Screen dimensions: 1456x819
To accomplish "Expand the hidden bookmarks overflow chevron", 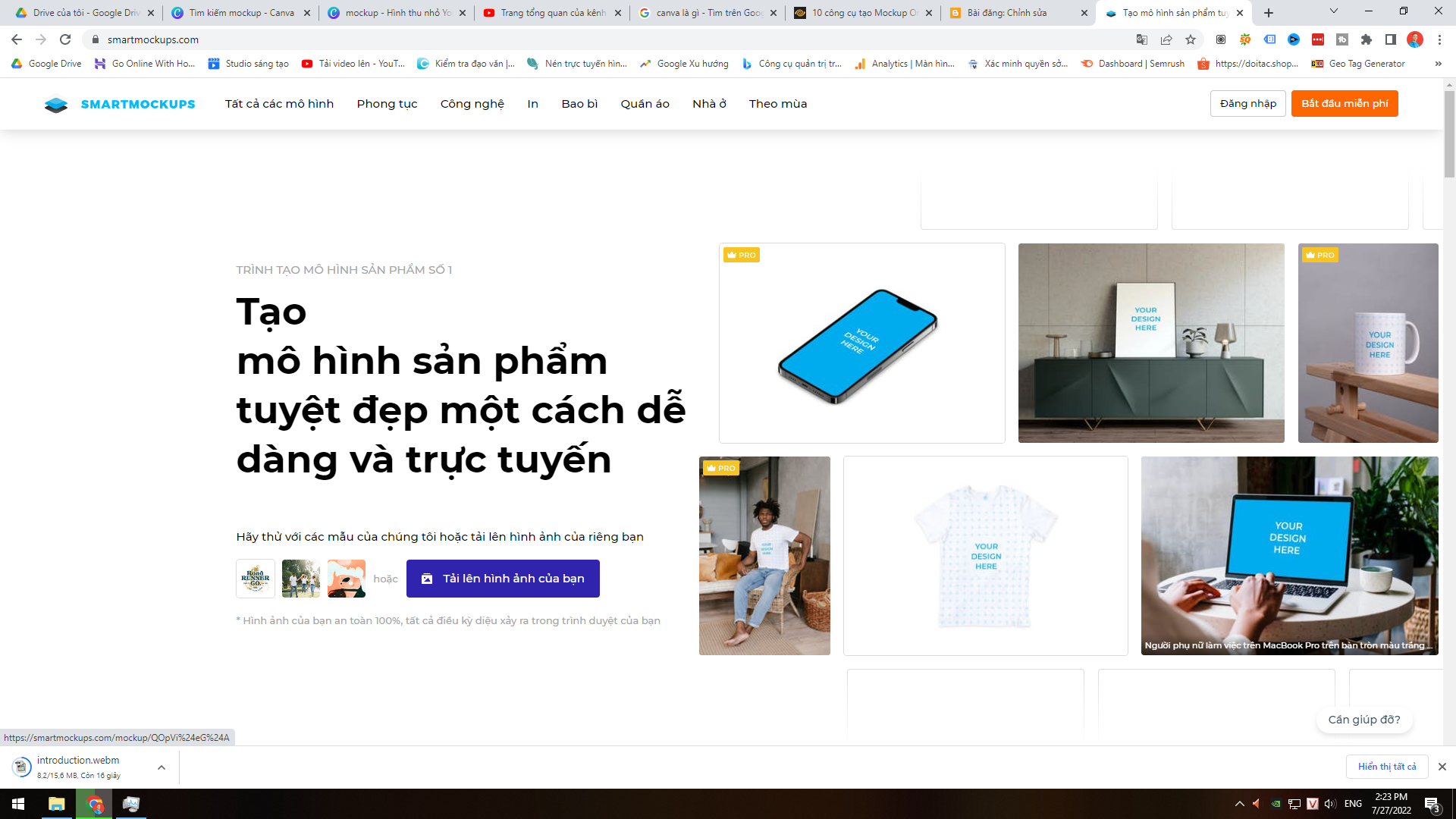I will (x=1438, y=64).
